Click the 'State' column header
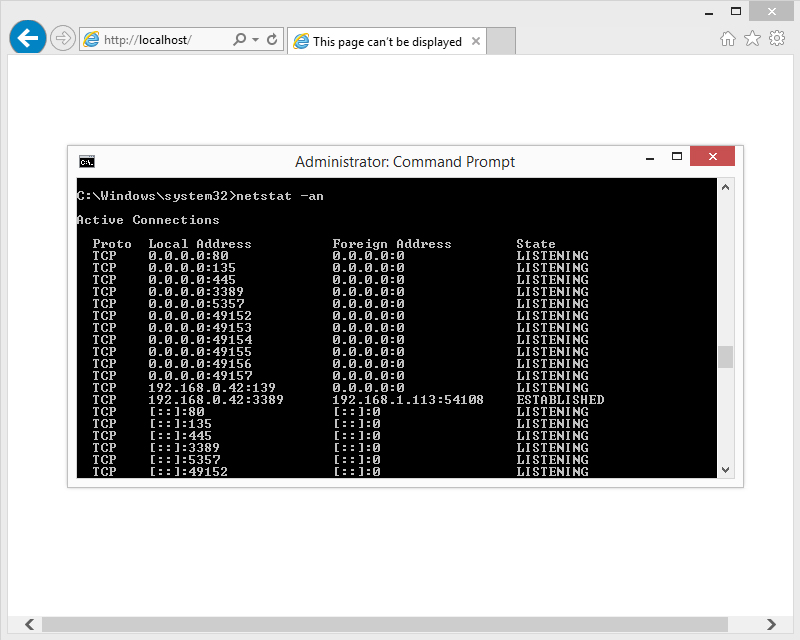This screenshot has height=640, width=800. coord(536,244)
